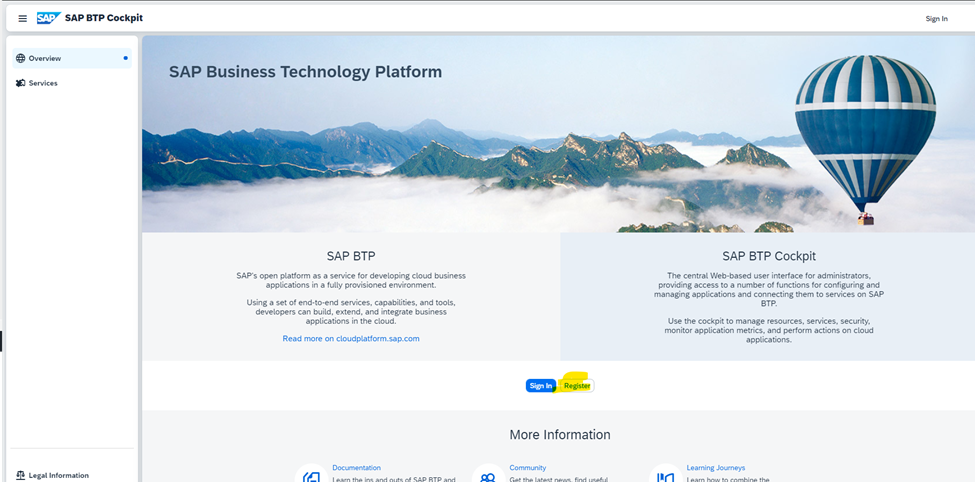
Task: Click Sign In in the top header
Action: pyautogui.click(x=936, y=19)
